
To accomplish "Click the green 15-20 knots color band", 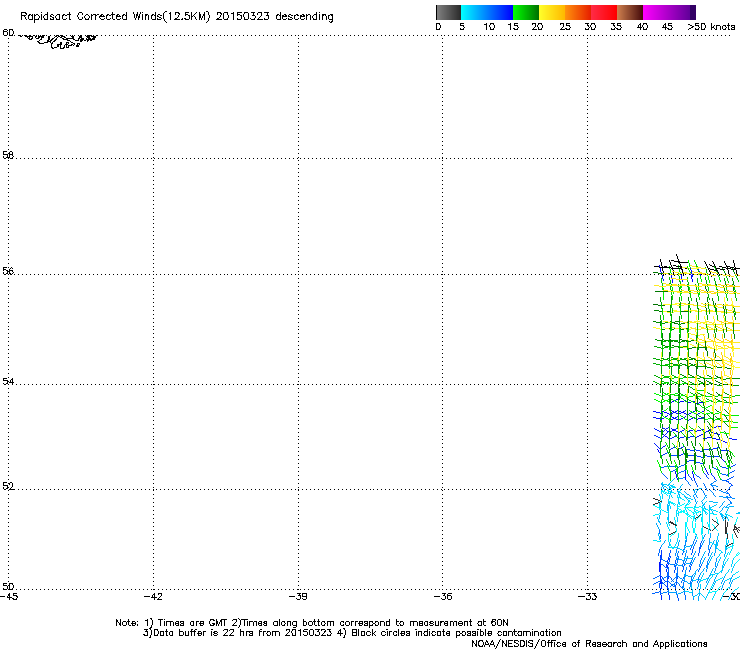I will [x=526, y=12].
